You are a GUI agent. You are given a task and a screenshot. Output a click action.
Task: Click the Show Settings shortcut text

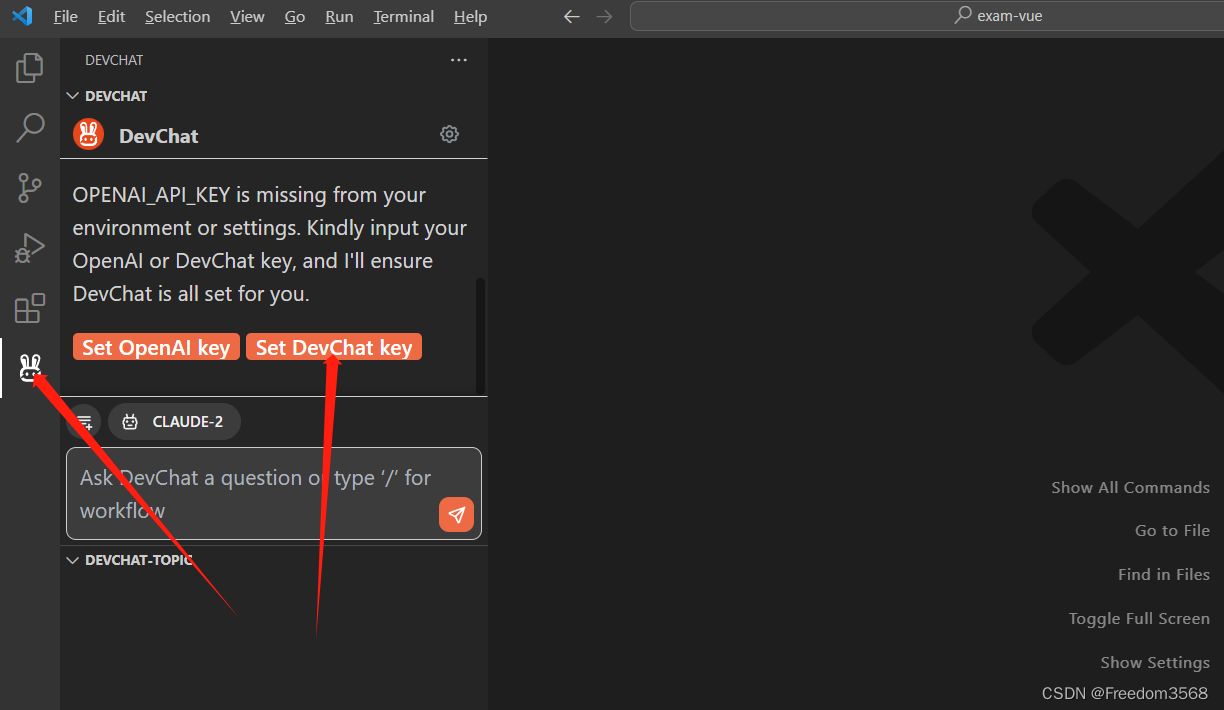click(1155, 662)
